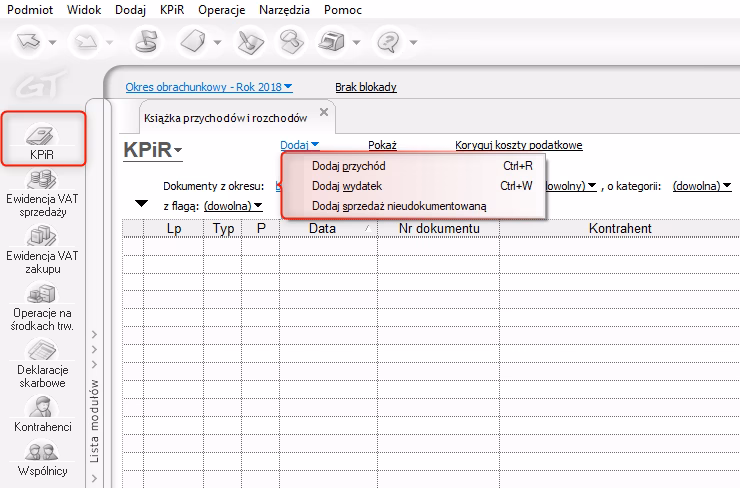Click the Lista modułów vertical panel label
This screenshot has width=740, height=488.
click(x=95, y=421)
